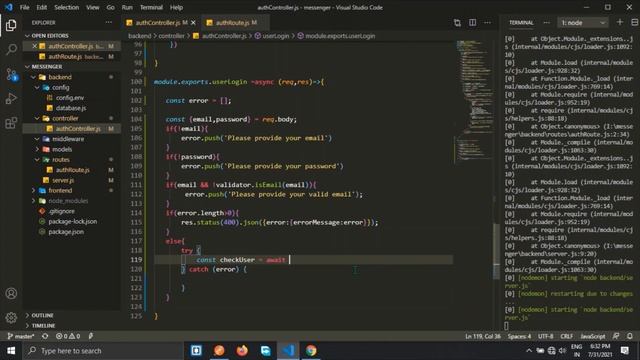Open package-lock.json file
640x360 pixels.
73,222
